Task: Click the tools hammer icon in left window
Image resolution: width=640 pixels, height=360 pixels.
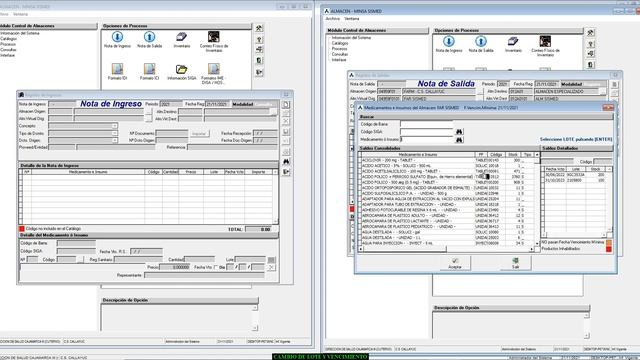Action: click(259, 29)
